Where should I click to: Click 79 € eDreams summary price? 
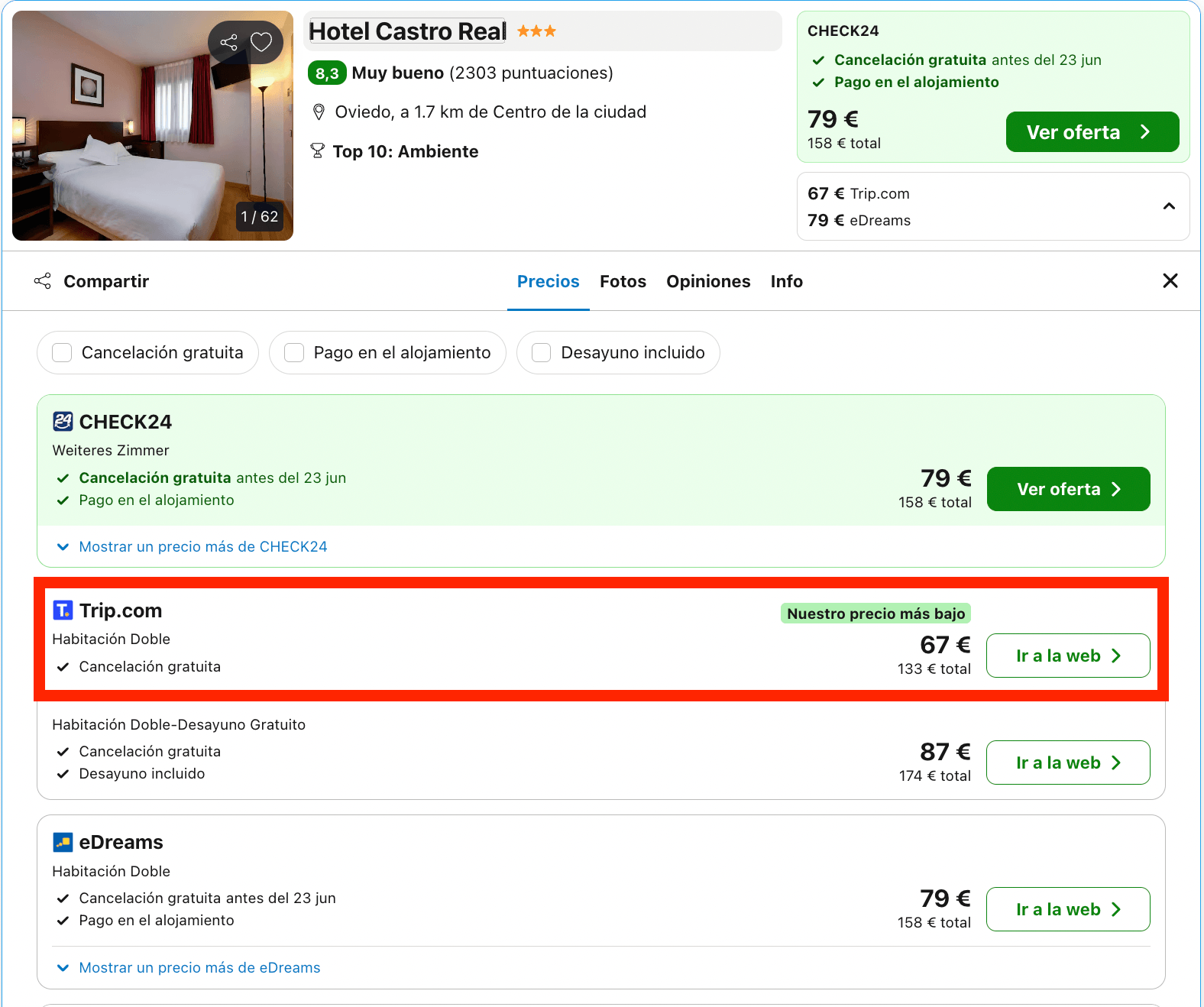859,220
